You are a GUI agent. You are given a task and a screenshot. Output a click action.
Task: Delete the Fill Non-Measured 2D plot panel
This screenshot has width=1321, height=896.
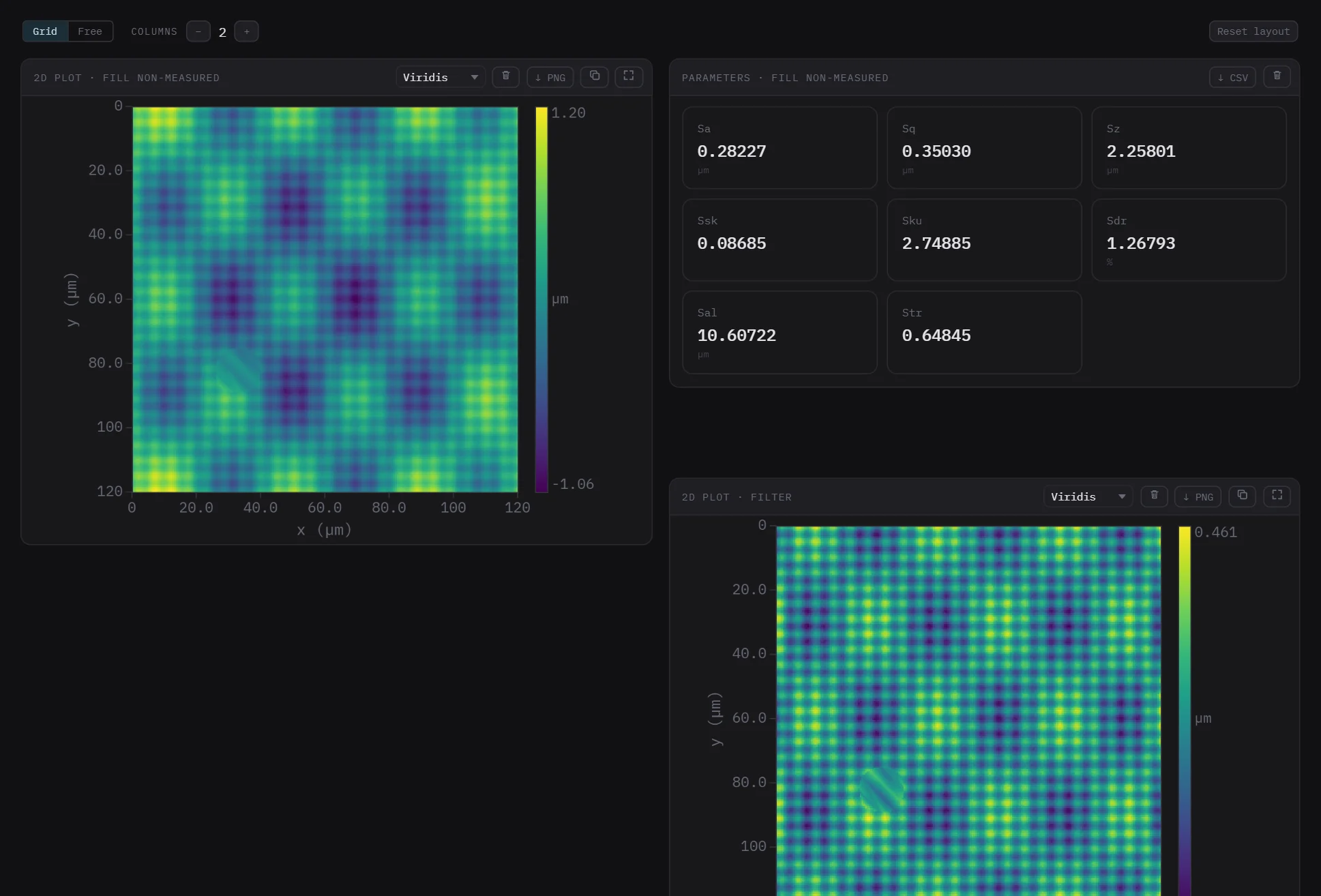pos(505,77)
